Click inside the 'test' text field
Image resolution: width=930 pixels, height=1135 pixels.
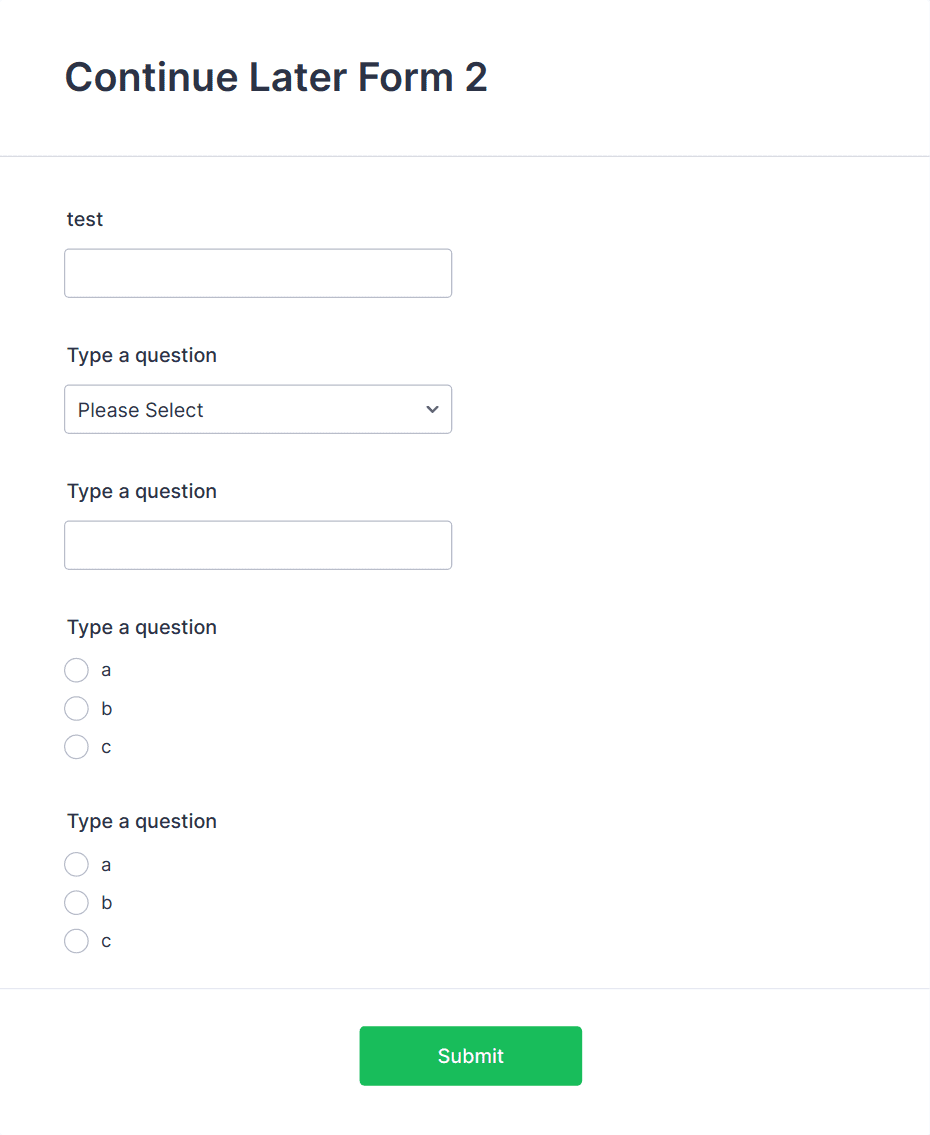tap(258, 272)
